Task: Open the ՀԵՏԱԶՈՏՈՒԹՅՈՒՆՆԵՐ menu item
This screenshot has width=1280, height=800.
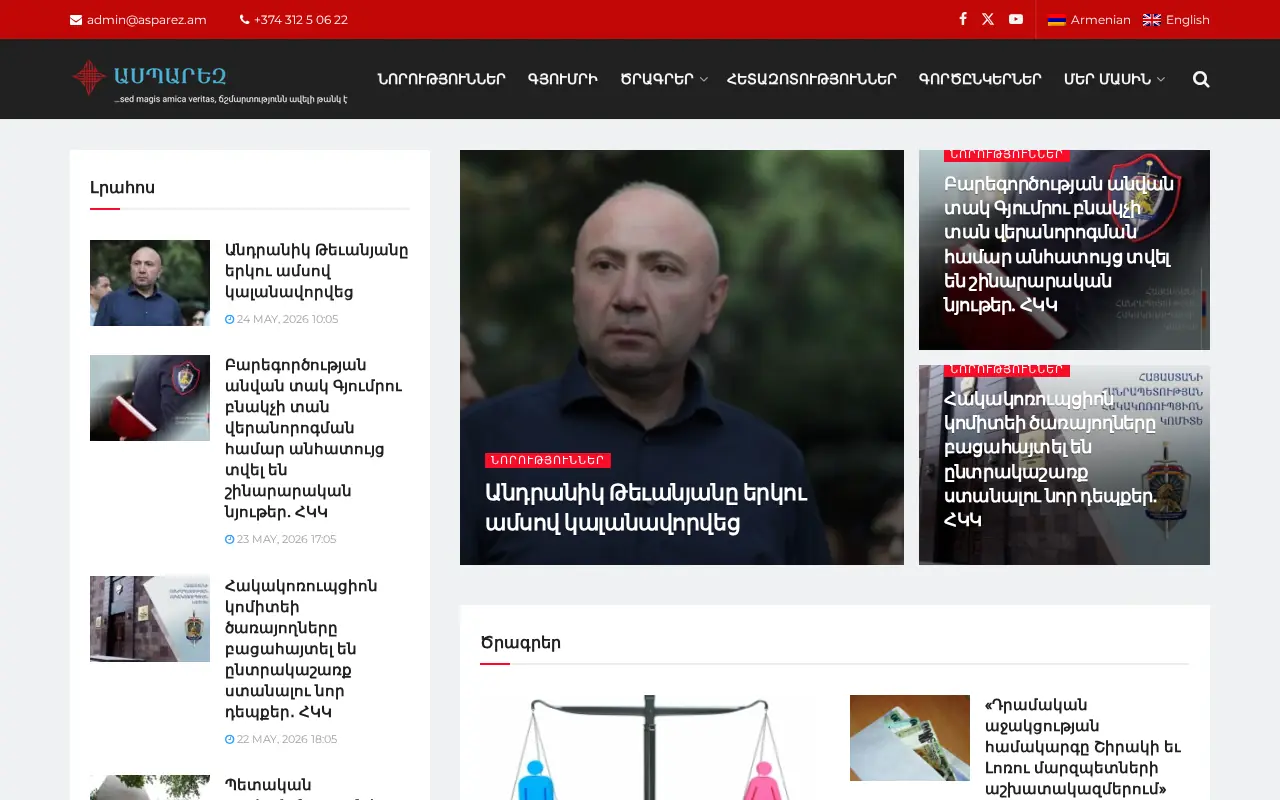Action: 812,79
